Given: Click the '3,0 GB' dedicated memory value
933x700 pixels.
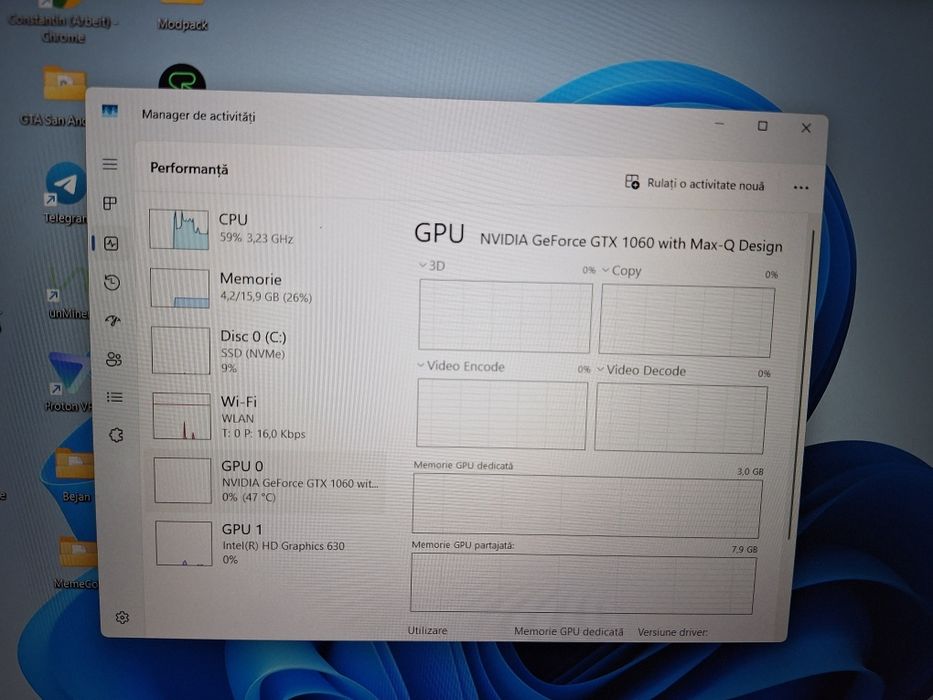Looking at the screenshot, I should (x=750, y=471).
